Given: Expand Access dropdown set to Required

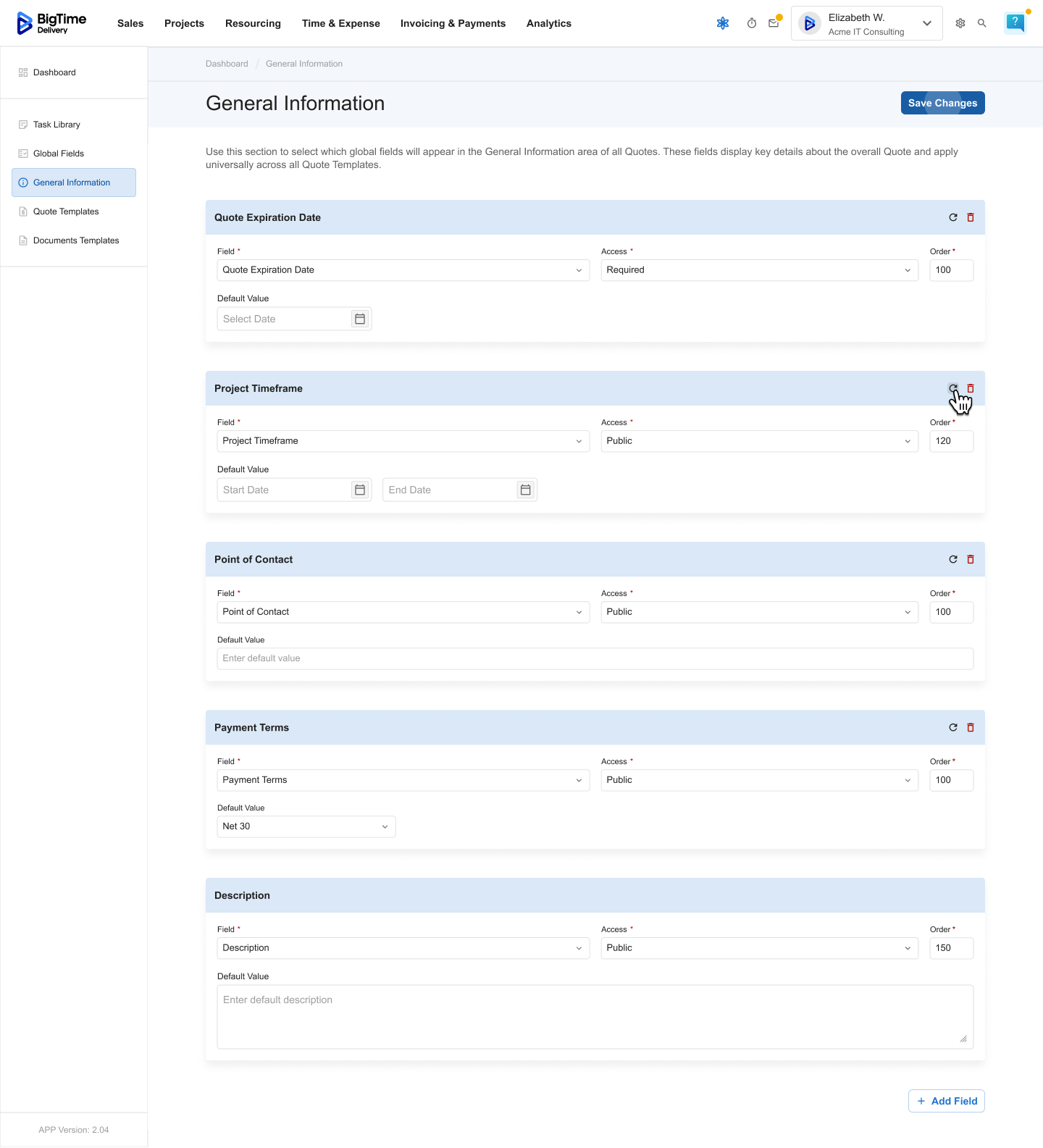Looking at the screenshot, I should pyautogui.click(x=759, y=270).
